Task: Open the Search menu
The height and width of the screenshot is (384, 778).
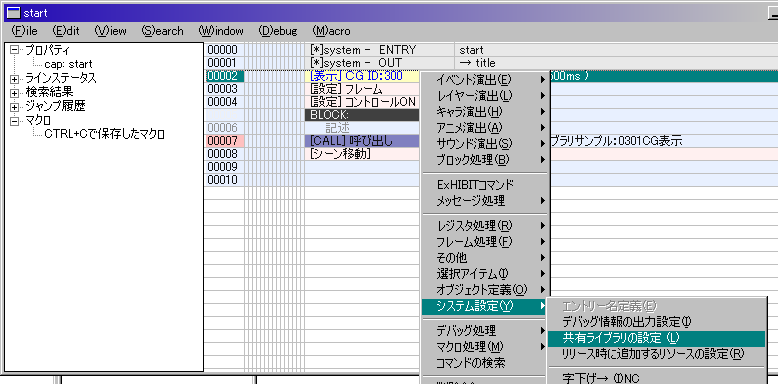Action: [162, 31]
